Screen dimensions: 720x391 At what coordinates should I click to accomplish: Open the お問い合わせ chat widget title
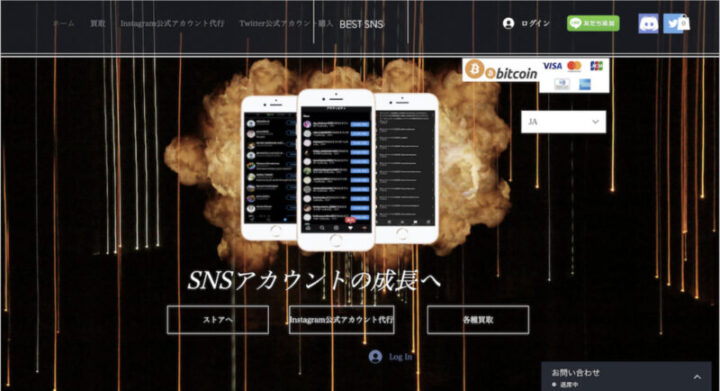575,373
